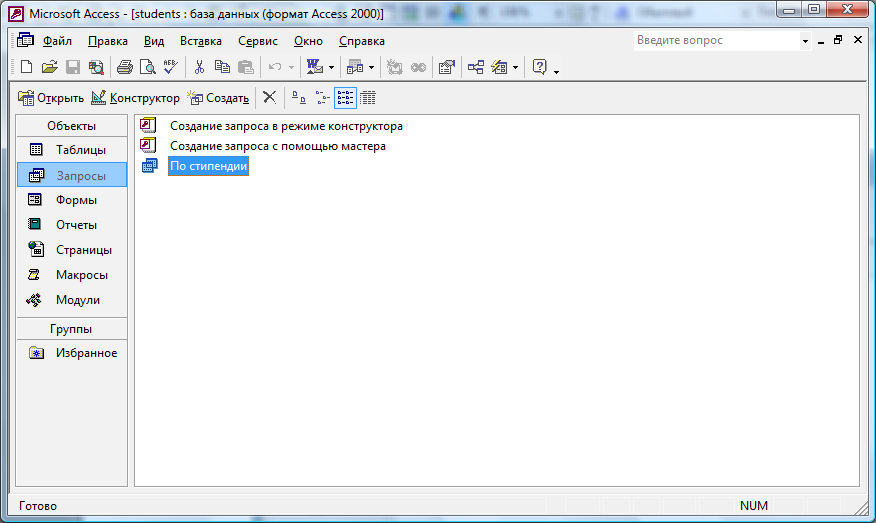Click the Объекты group header

click(72, 126)
